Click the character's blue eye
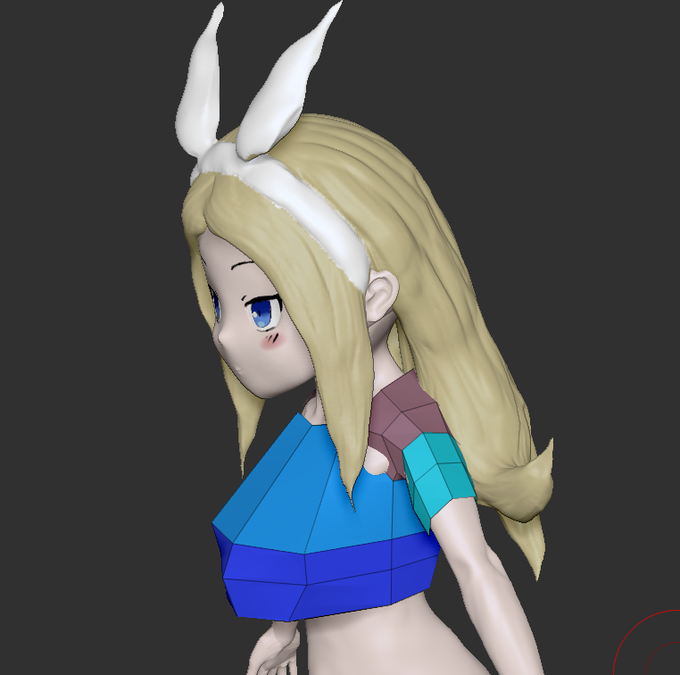 point(263,314)
